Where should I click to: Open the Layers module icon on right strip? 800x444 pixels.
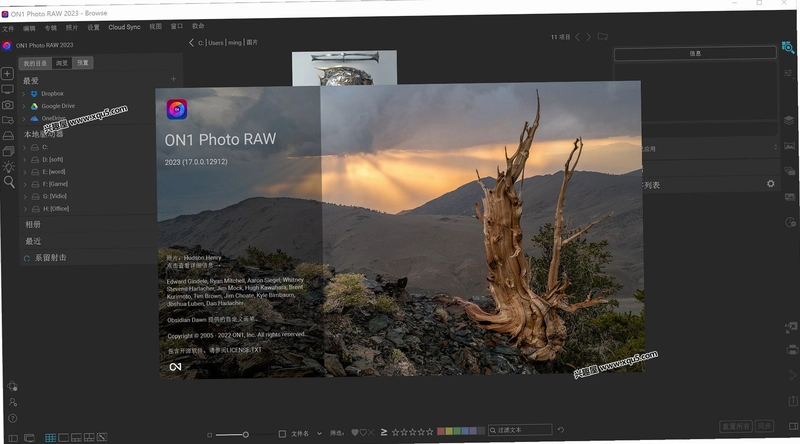tap(789, 120)
